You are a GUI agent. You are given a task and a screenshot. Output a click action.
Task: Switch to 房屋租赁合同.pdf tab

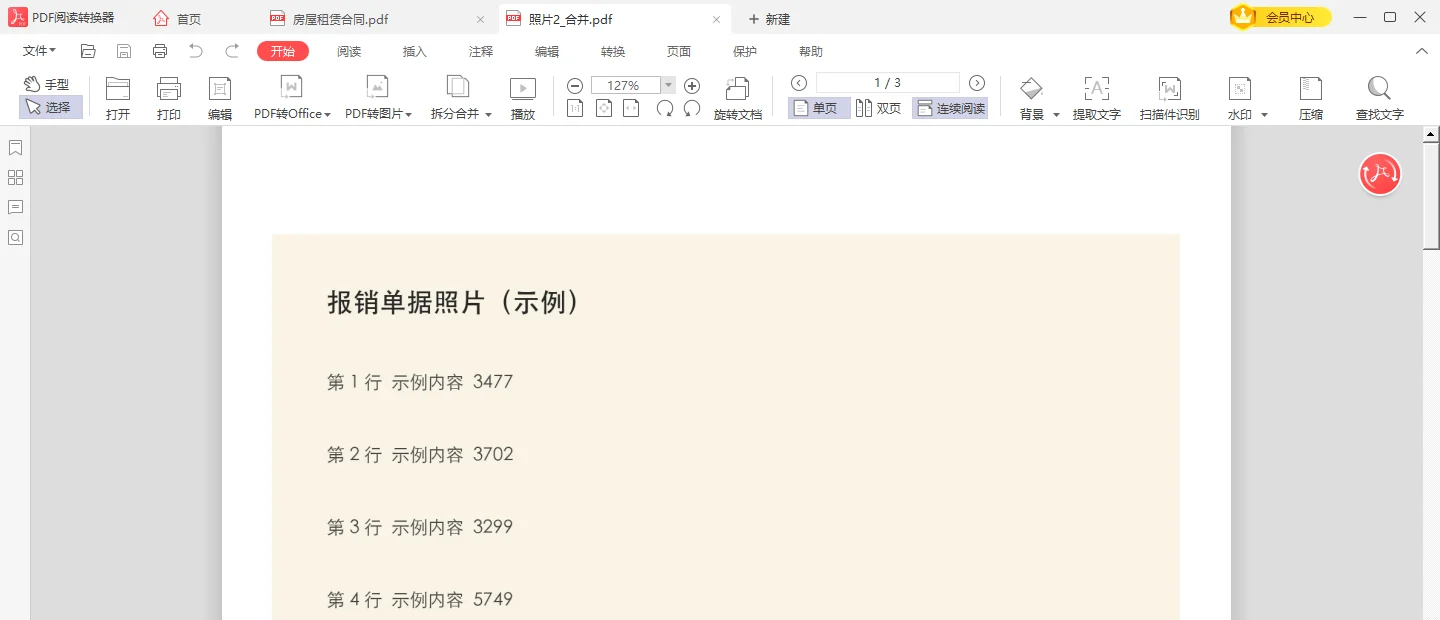pyautogui.click(x=378, y=18)
